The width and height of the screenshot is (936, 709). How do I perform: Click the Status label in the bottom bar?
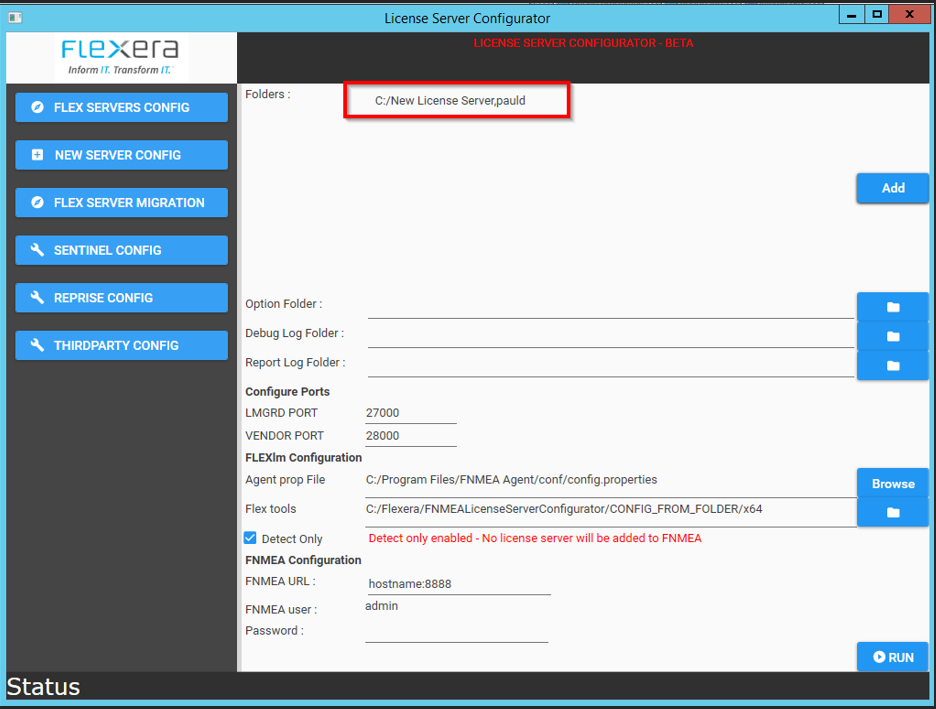(x=43, y=687)
